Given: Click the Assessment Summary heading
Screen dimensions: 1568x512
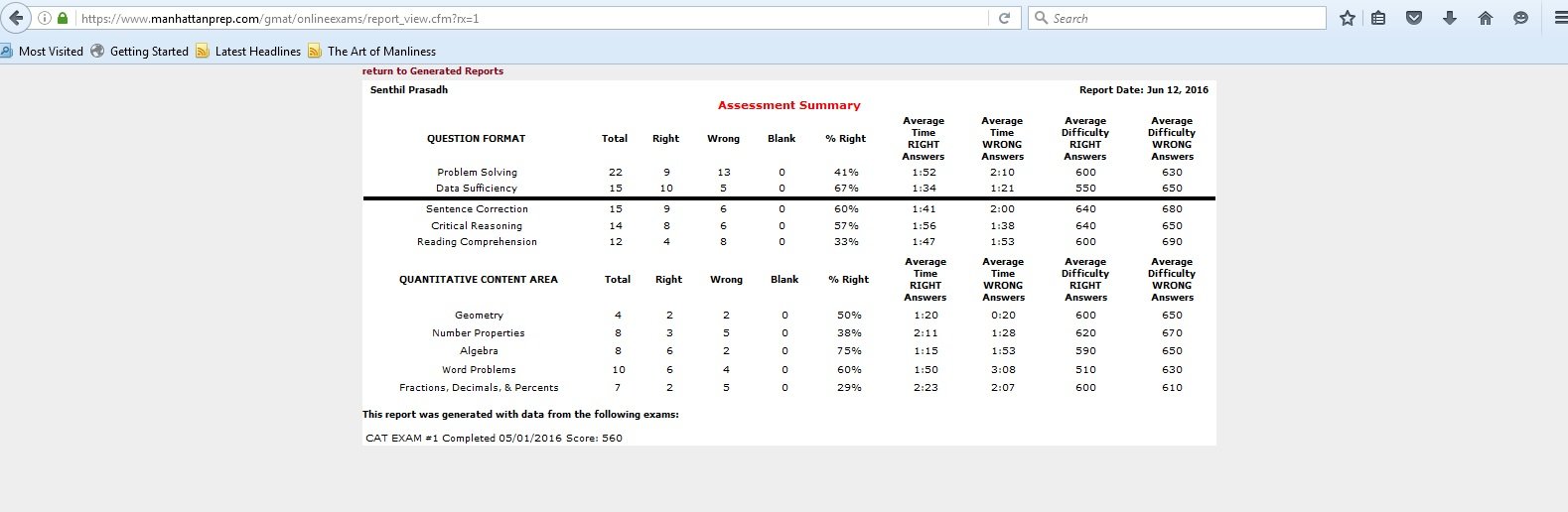Looking at the screenshot, I should pyautogui.click(x=788, y=105).
